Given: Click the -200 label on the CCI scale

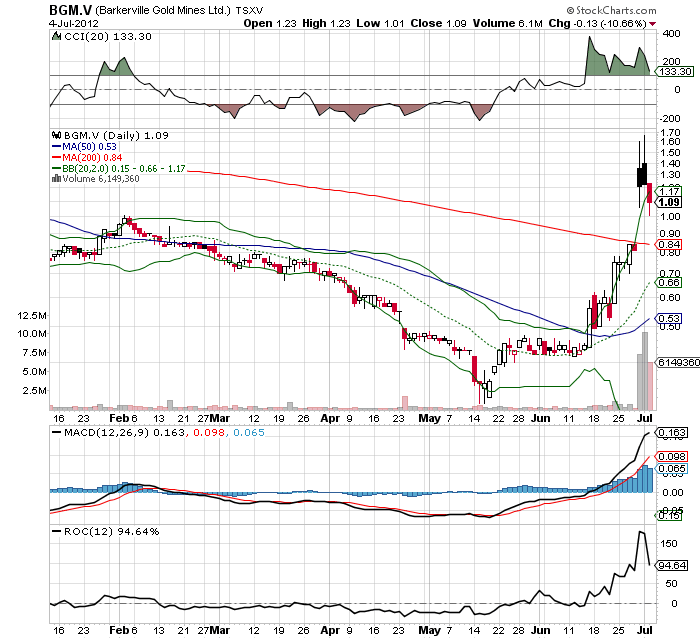Looking at the screenshot, I should 670,118.
